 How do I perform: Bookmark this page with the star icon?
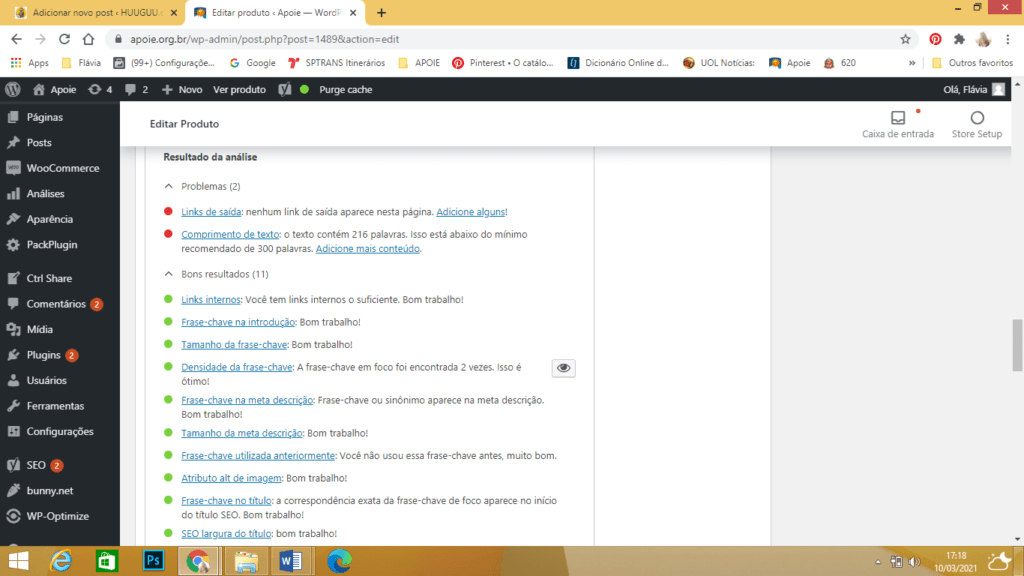905,39
